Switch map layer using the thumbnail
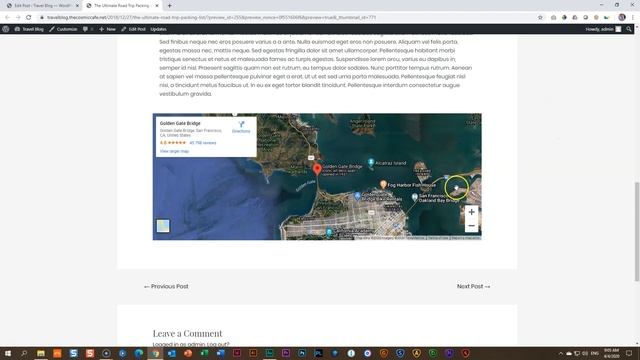This screenshot has width=640, height=360. [163, 226]
